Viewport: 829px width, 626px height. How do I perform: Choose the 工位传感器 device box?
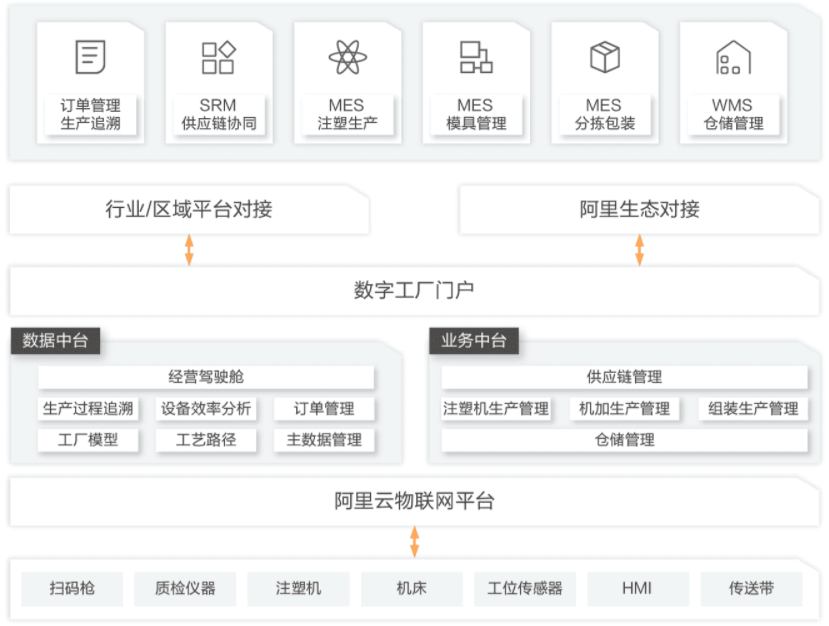(524, 588)
